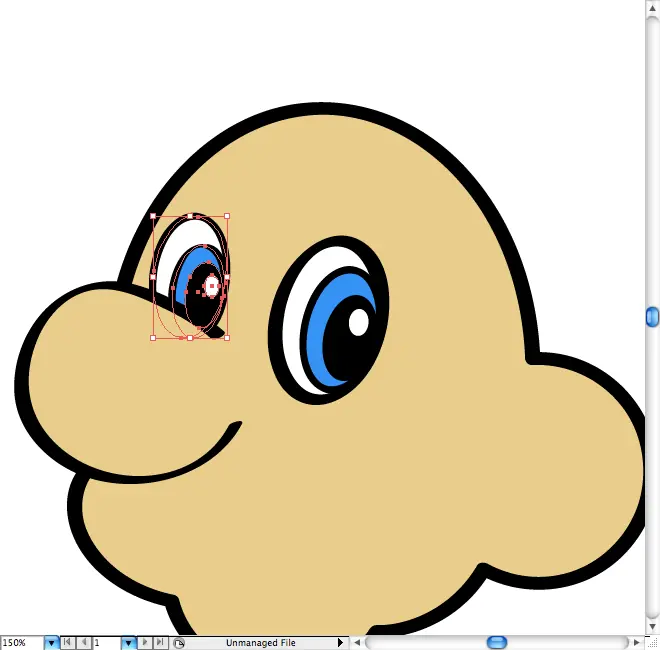Click the horizontal scrollbar thumb
This screenshot has width=660, height=650.
click(496, 643)
